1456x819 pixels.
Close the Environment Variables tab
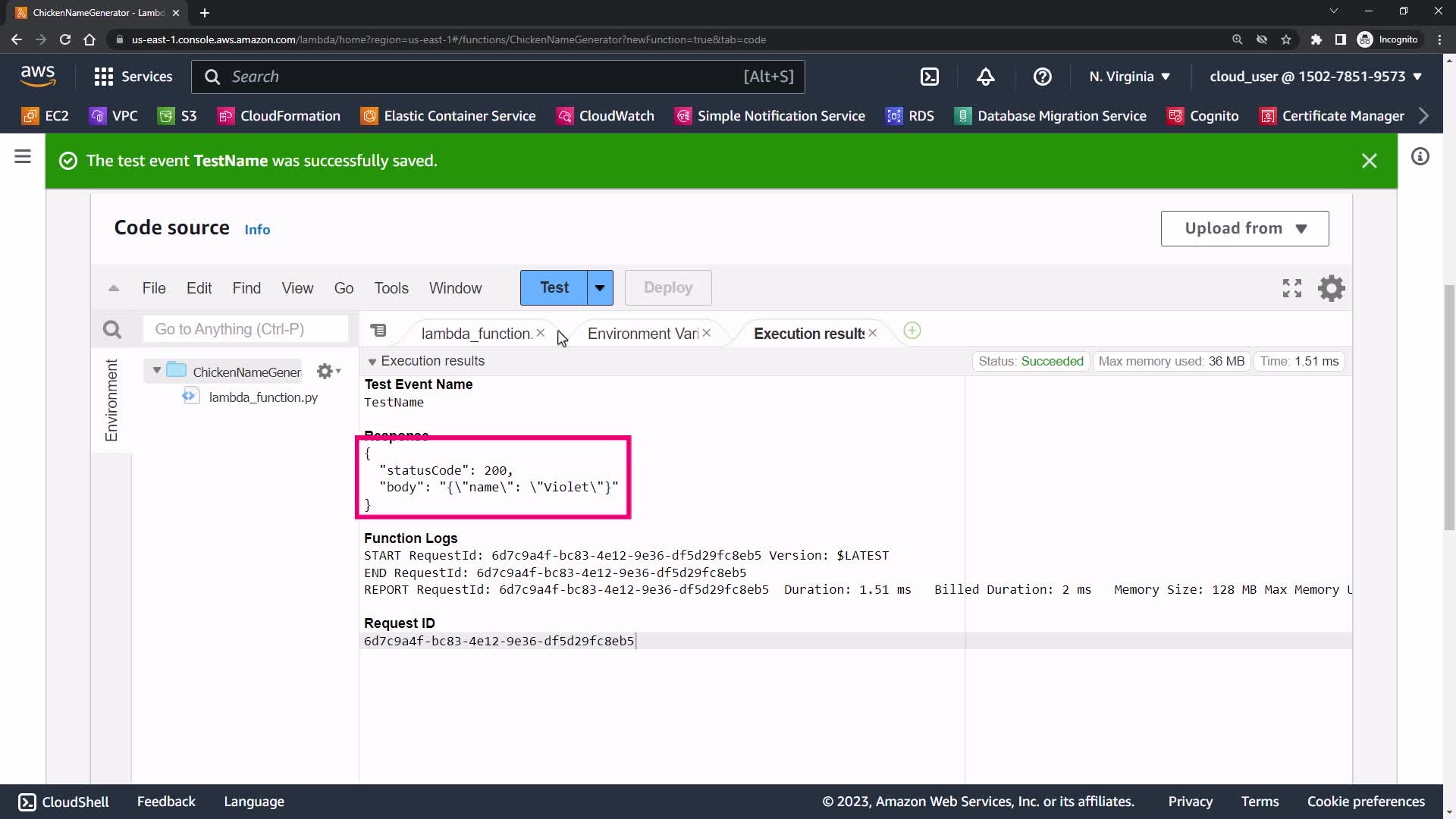706,333
